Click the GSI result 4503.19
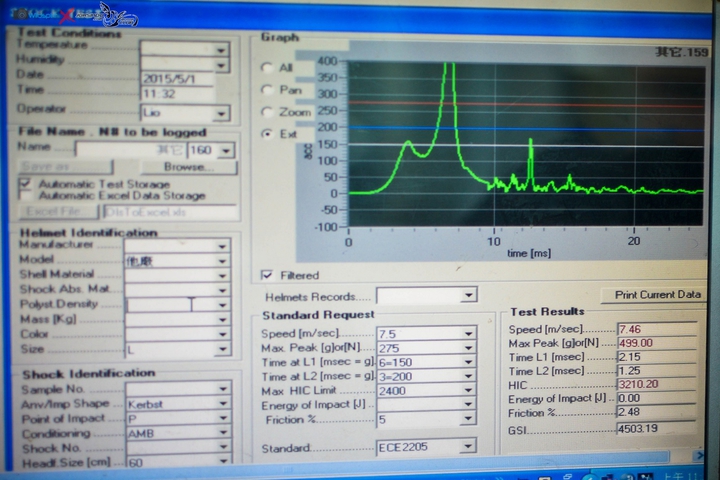The image size is (720, 480). 657,429
